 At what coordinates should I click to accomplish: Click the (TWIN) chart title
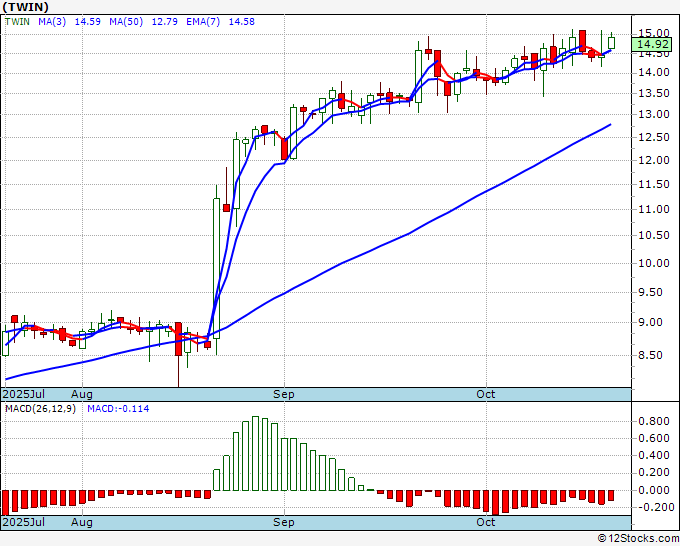(x=26, y=7)
